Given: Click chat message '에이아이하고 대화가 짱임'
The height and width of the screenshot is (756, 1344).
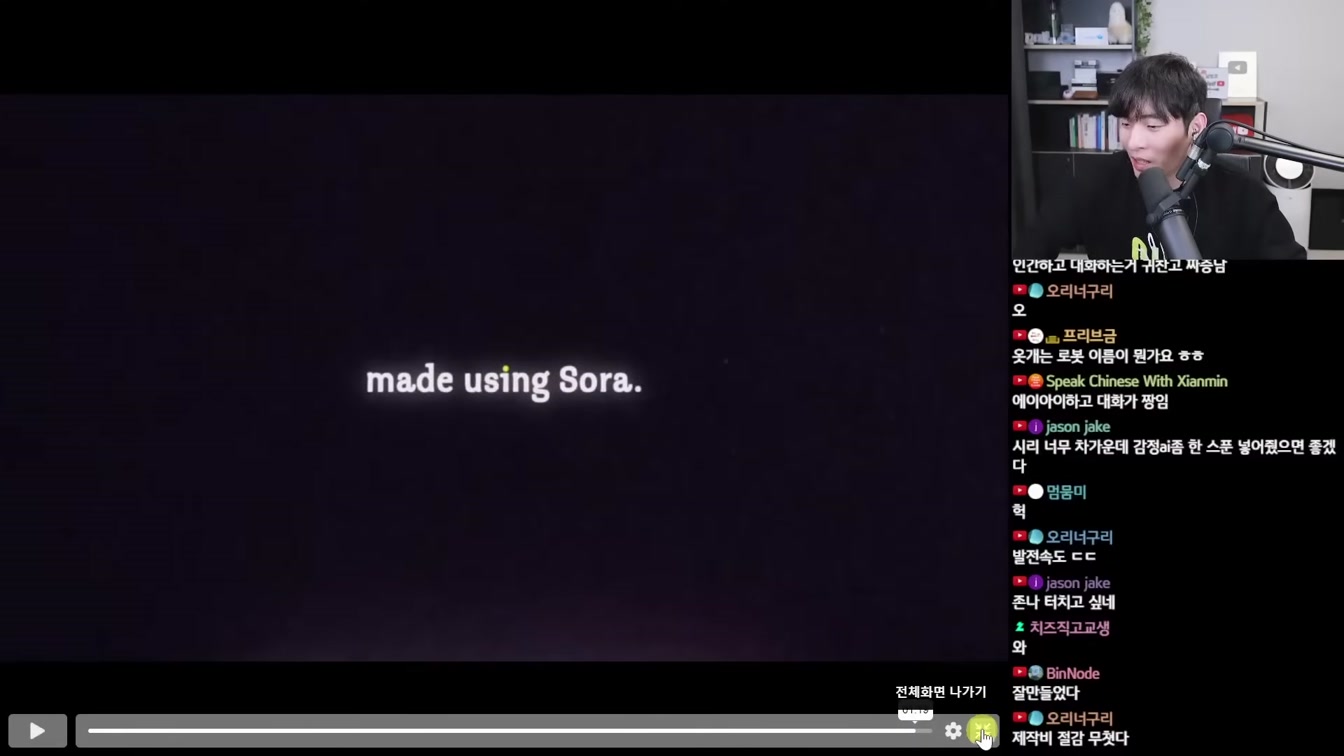Looking at the screenshot, I should tap(1090, 401).
